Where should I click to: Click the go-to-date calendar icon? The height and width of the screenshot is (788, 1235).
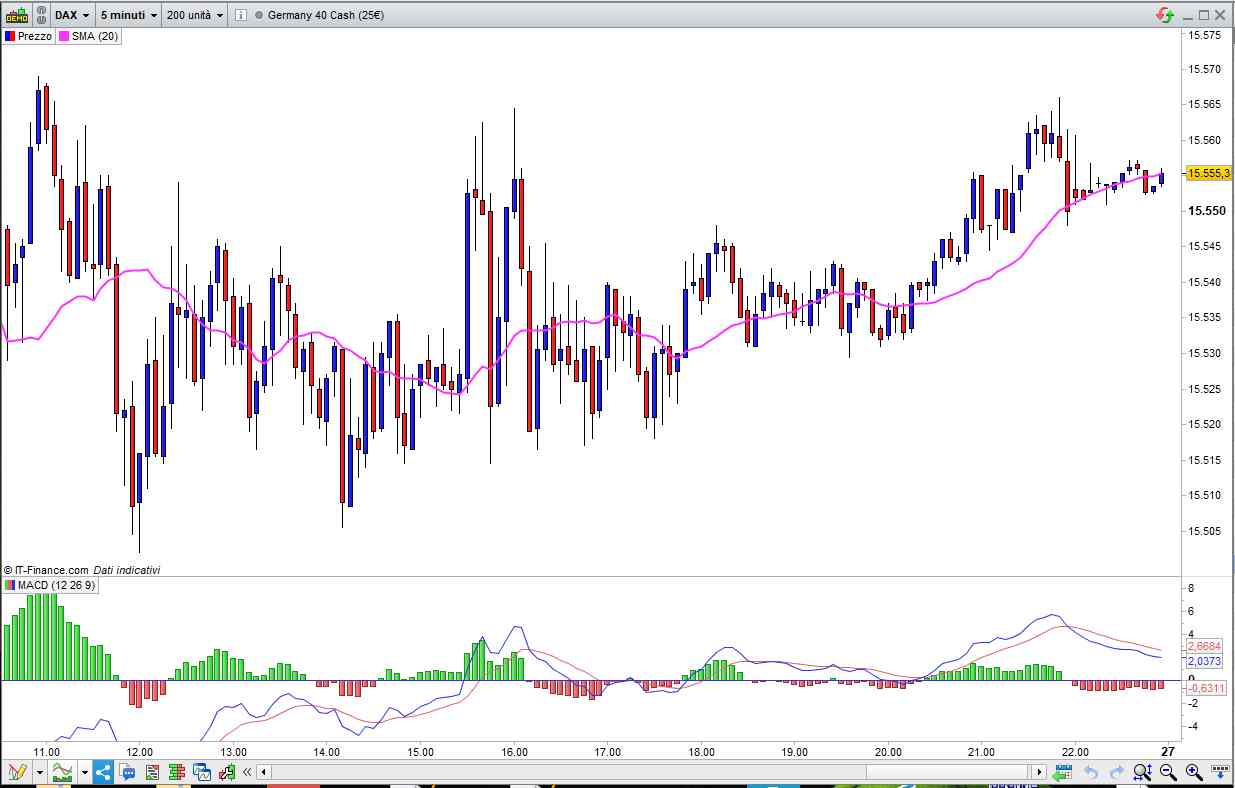tap(1064, 772)
